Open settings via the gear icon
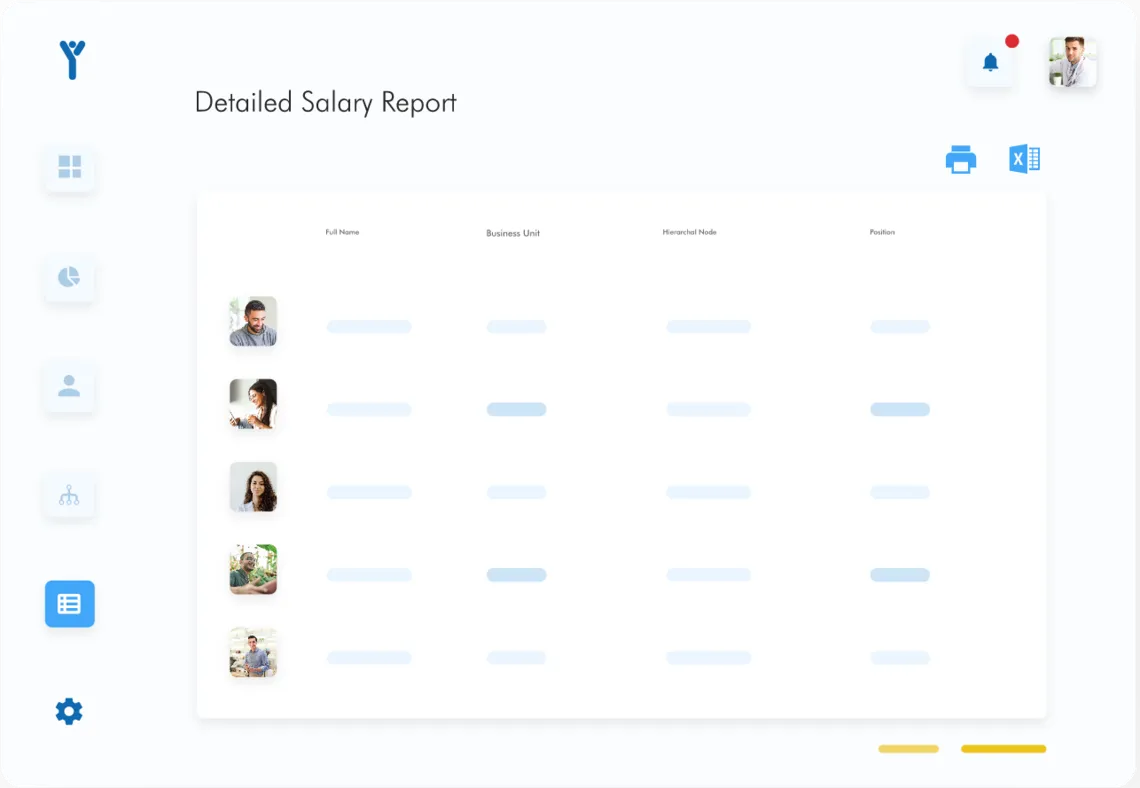The height and width of the screenshot is (788, 1140). 69,712
